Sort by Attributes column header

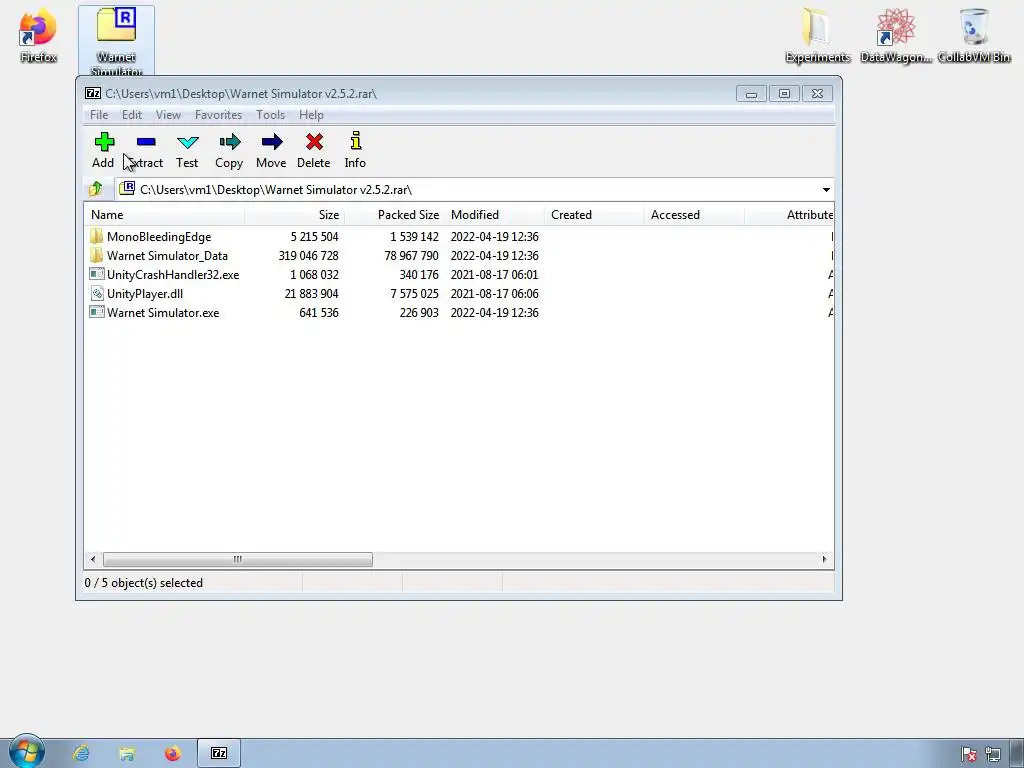[789, 215]
